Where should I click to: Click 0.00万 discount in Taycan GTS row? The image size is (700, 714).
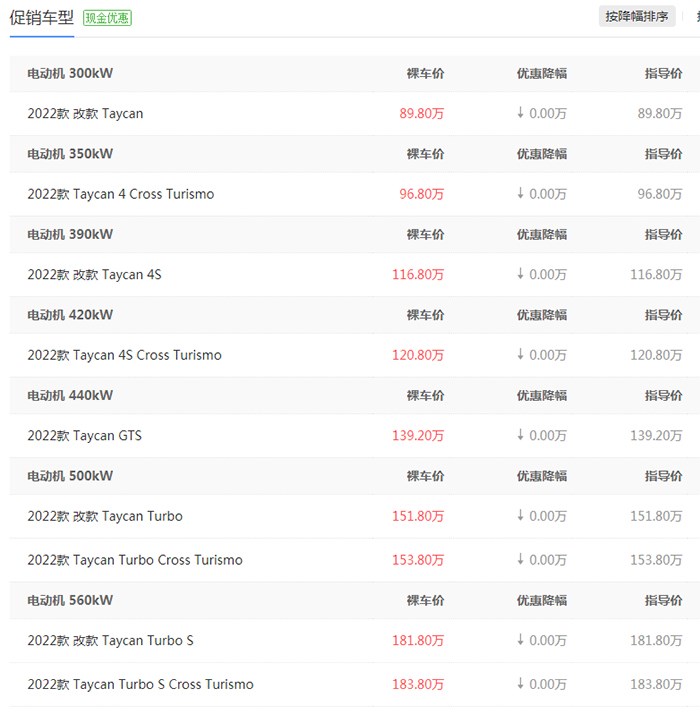coord(542,436)
